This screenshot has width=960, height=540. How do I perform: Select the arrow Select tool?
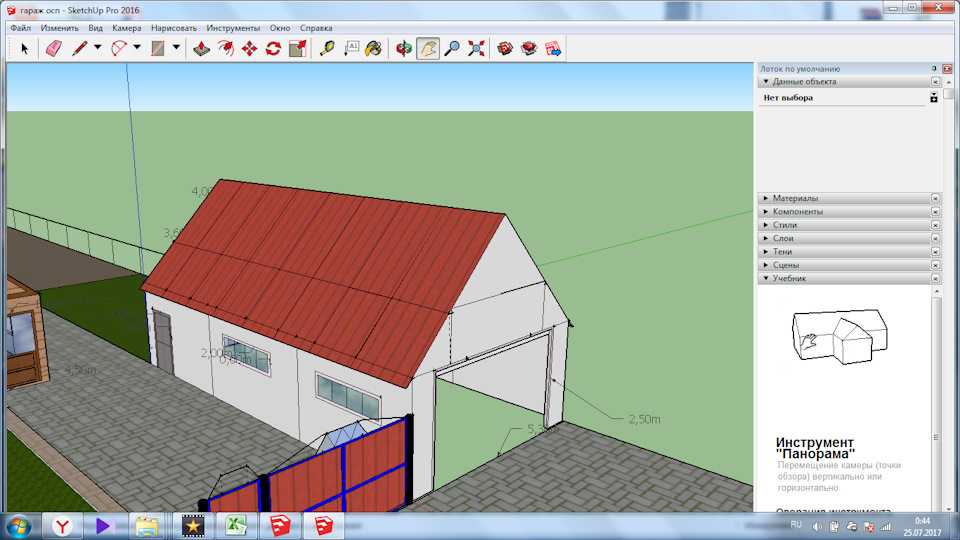tap(24, 48)
